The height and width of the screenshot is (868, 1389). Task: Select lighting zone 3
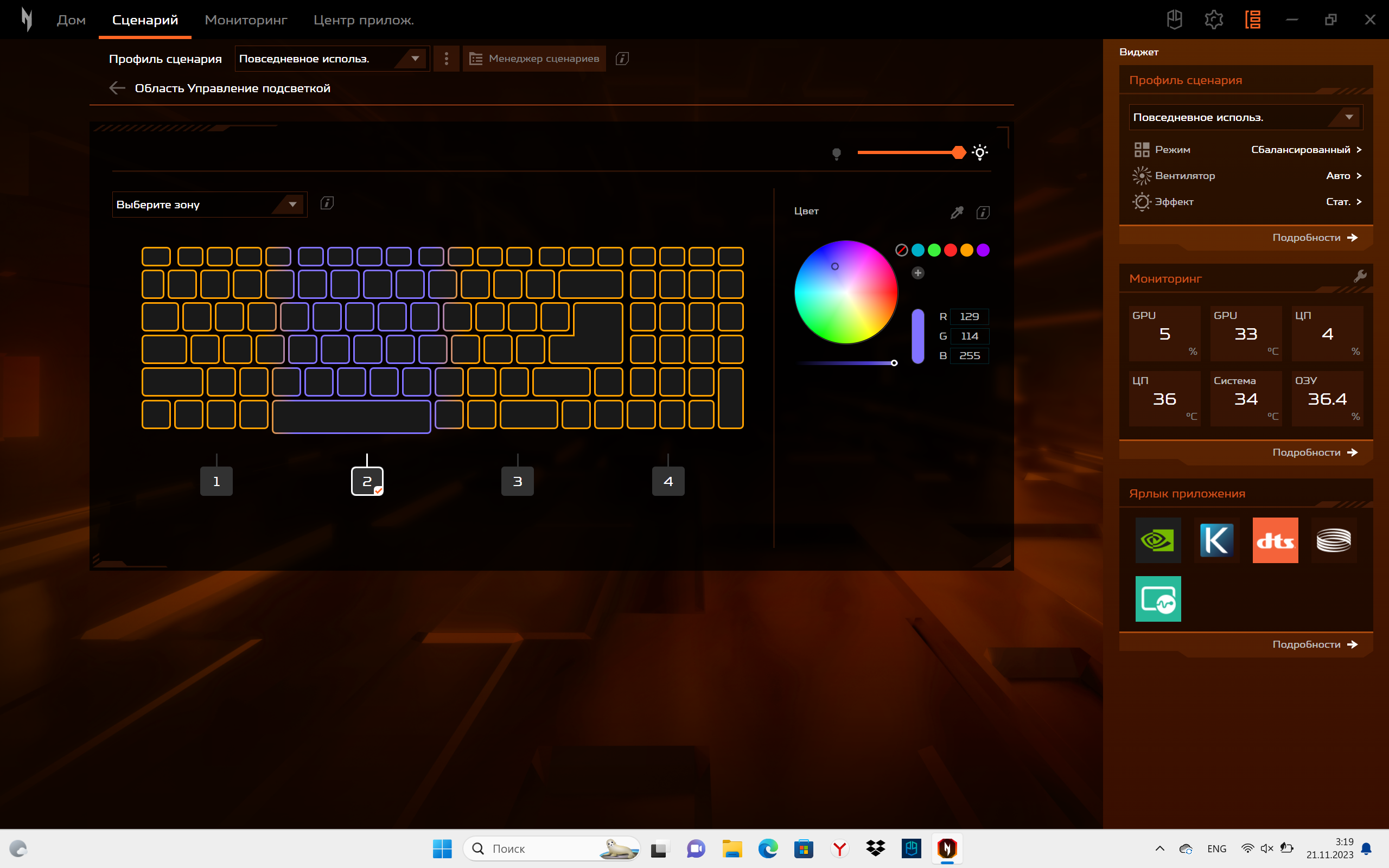[x=518, y=481]
